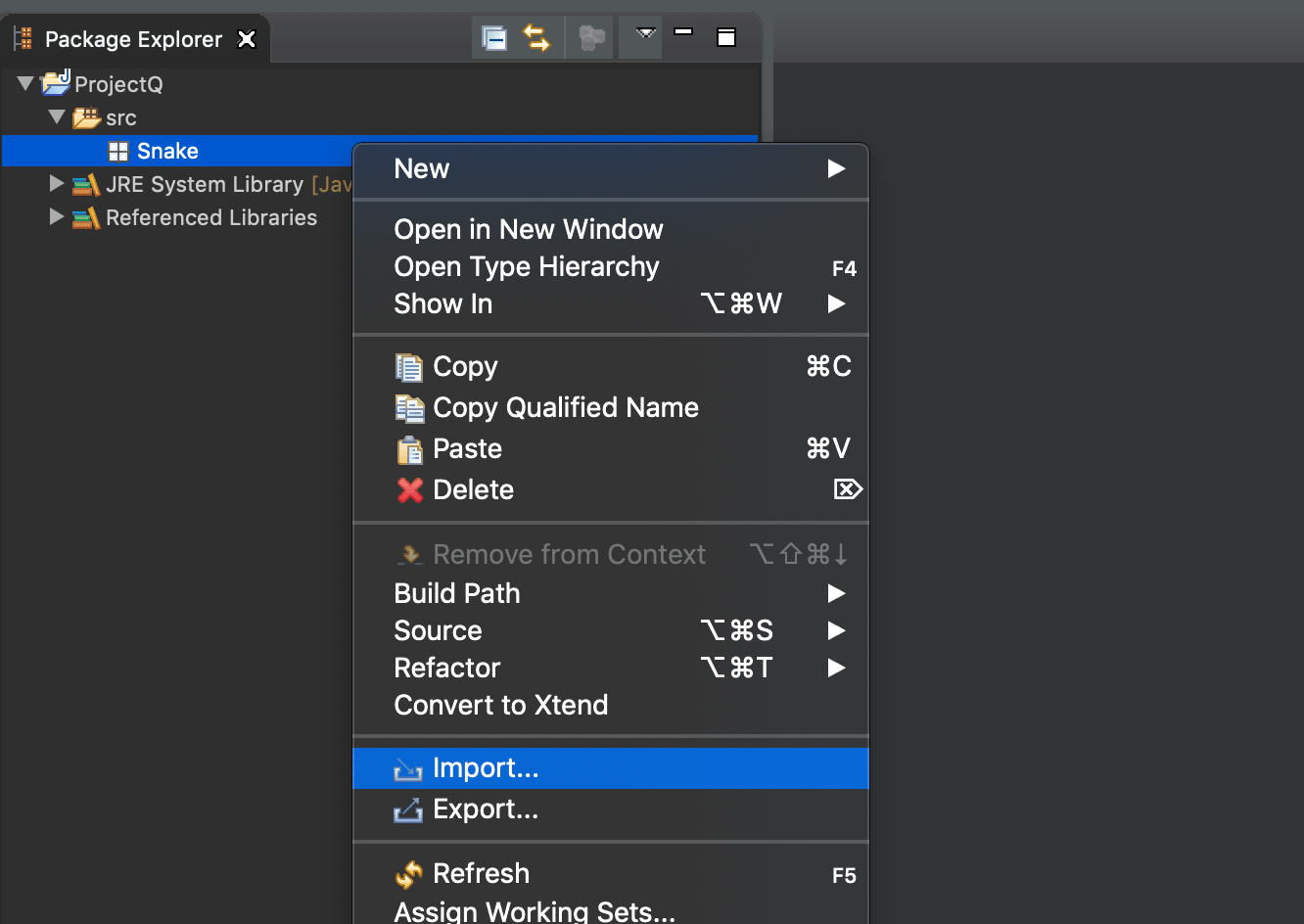Select Import... in the context menu
This screenshot has width=1304, height=924.
coord(486,768)
